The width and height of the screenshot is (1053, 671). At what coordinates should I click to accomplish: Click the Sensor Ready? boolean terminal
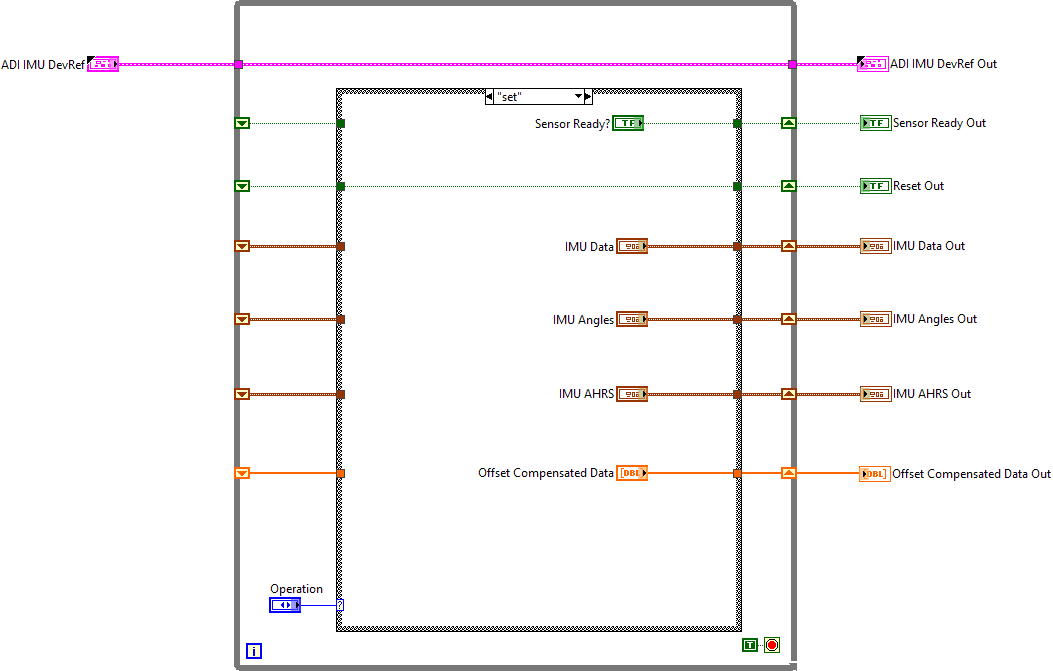[628, 124]
